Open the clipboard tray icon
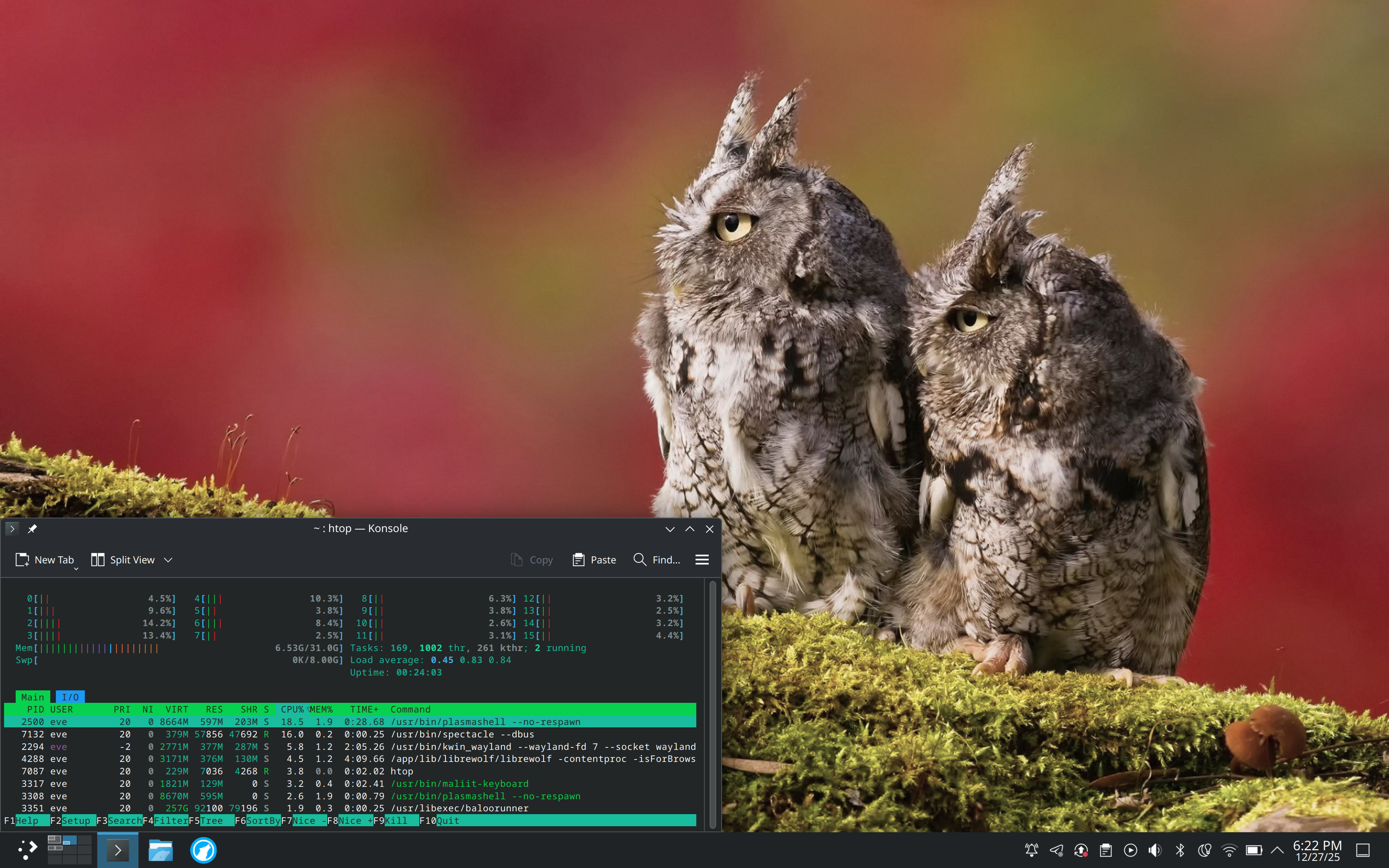This screenshot has width=1389, height=868. click(1105, 850)
